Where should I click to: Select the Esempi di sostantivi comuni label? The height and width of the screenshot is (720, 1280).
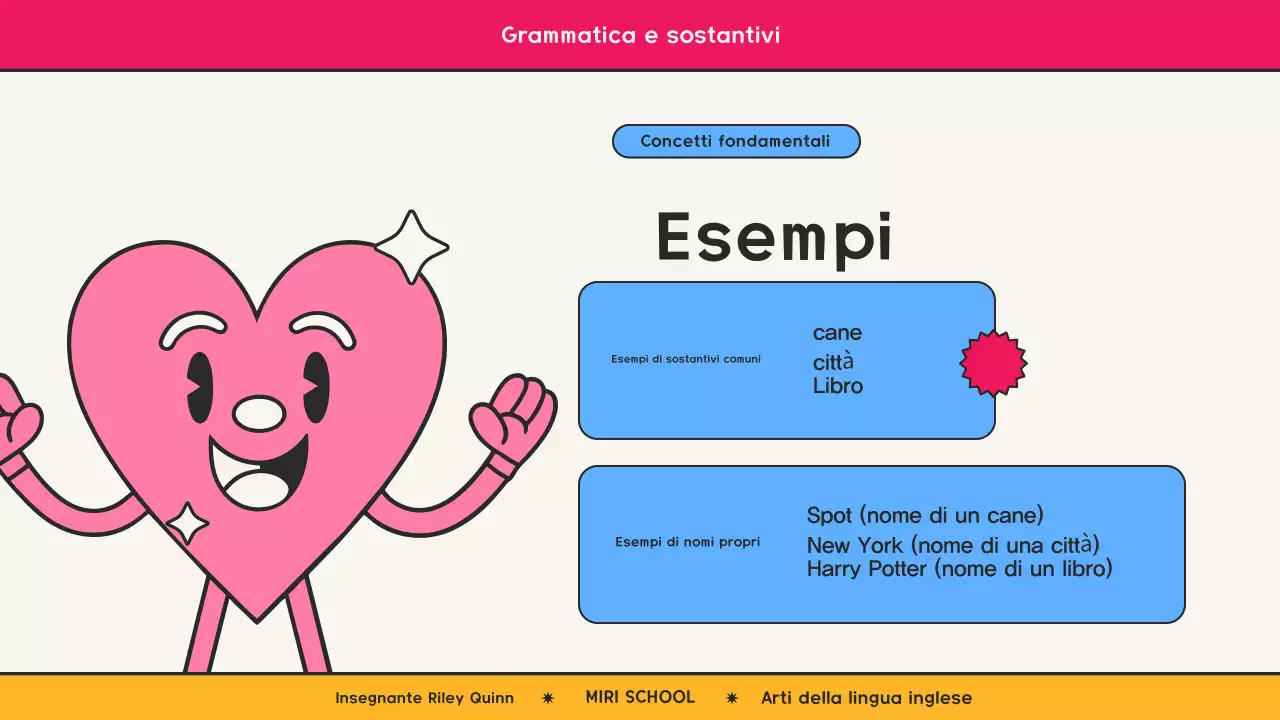pos(686,359)
